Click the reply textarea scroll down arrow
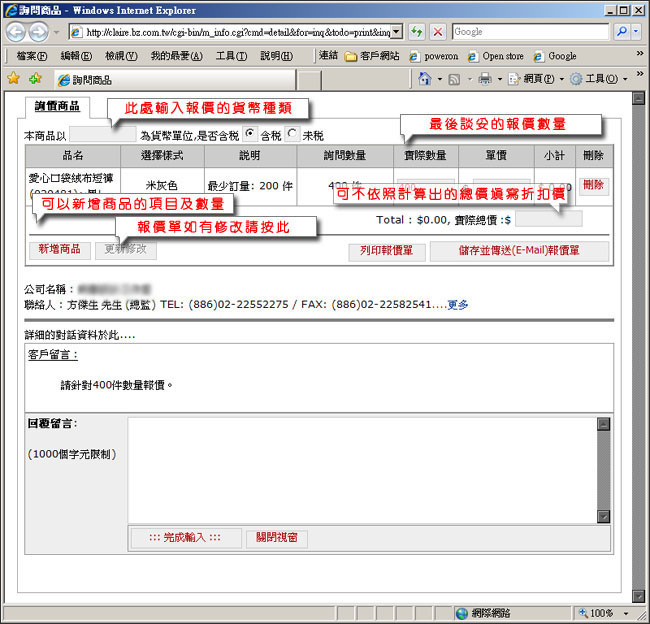The height and width of the screenshot is (624, 650). (604, 516)
